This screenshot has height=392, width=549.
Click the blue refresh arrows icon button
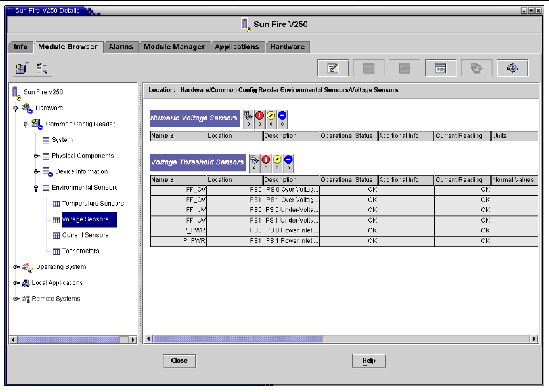[x=512, y=68]
